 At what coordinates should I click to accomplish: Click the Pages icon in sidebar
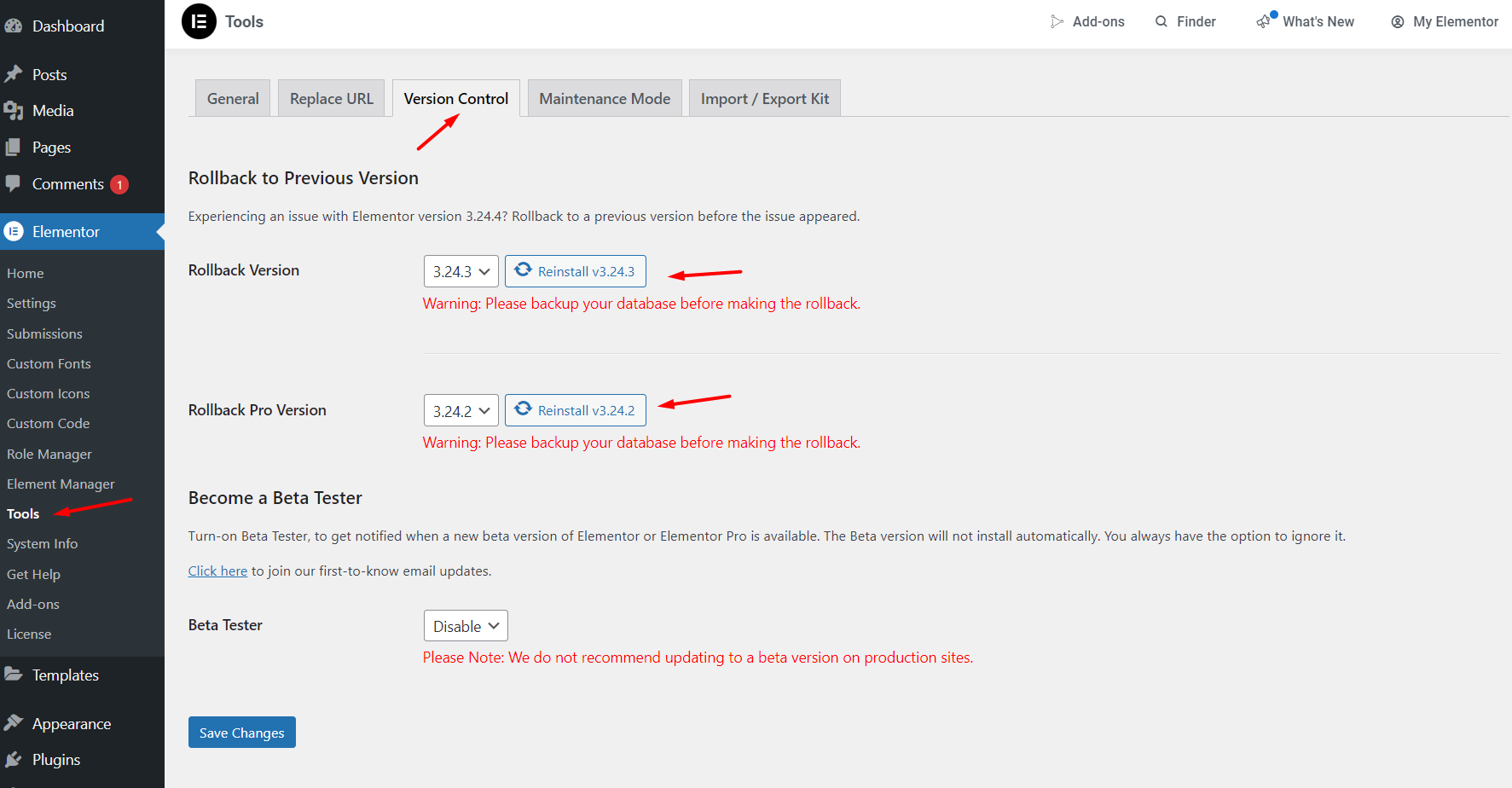(x=14, y=147)
